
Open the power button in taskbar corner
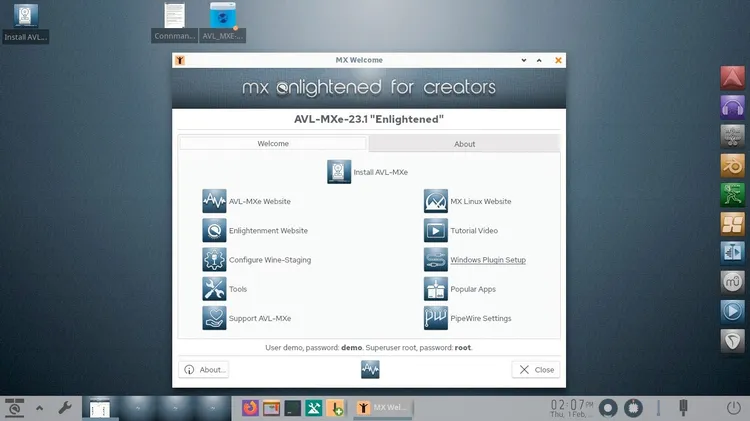(x=733, y=408)
